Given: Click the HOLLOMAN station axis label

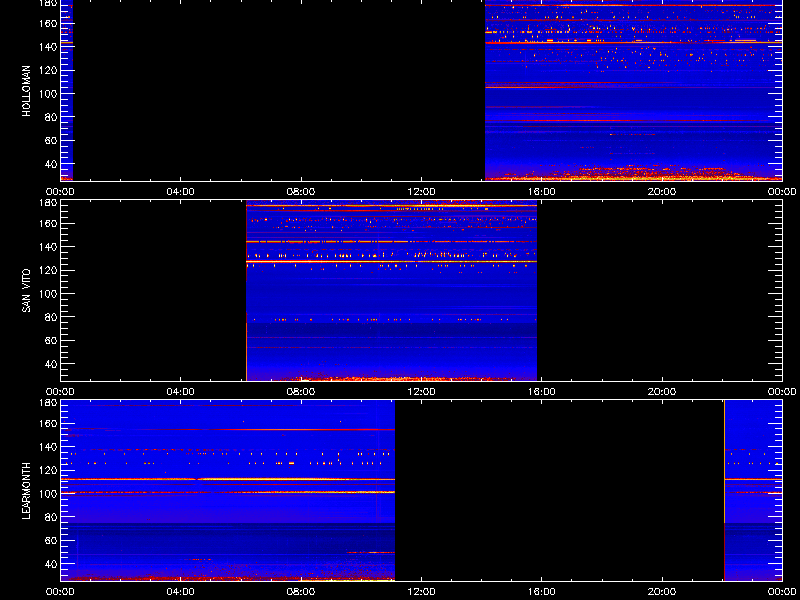Looking at the screenshot, I should pyautogui.click(x=27, y=91).
